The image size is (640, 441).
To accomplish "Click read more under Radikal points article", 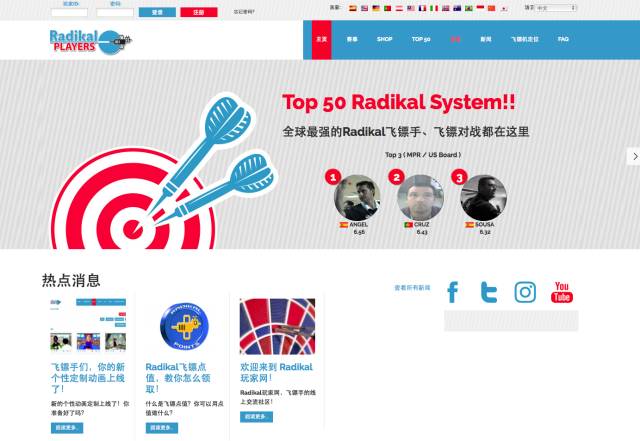I will coord(162,428).
